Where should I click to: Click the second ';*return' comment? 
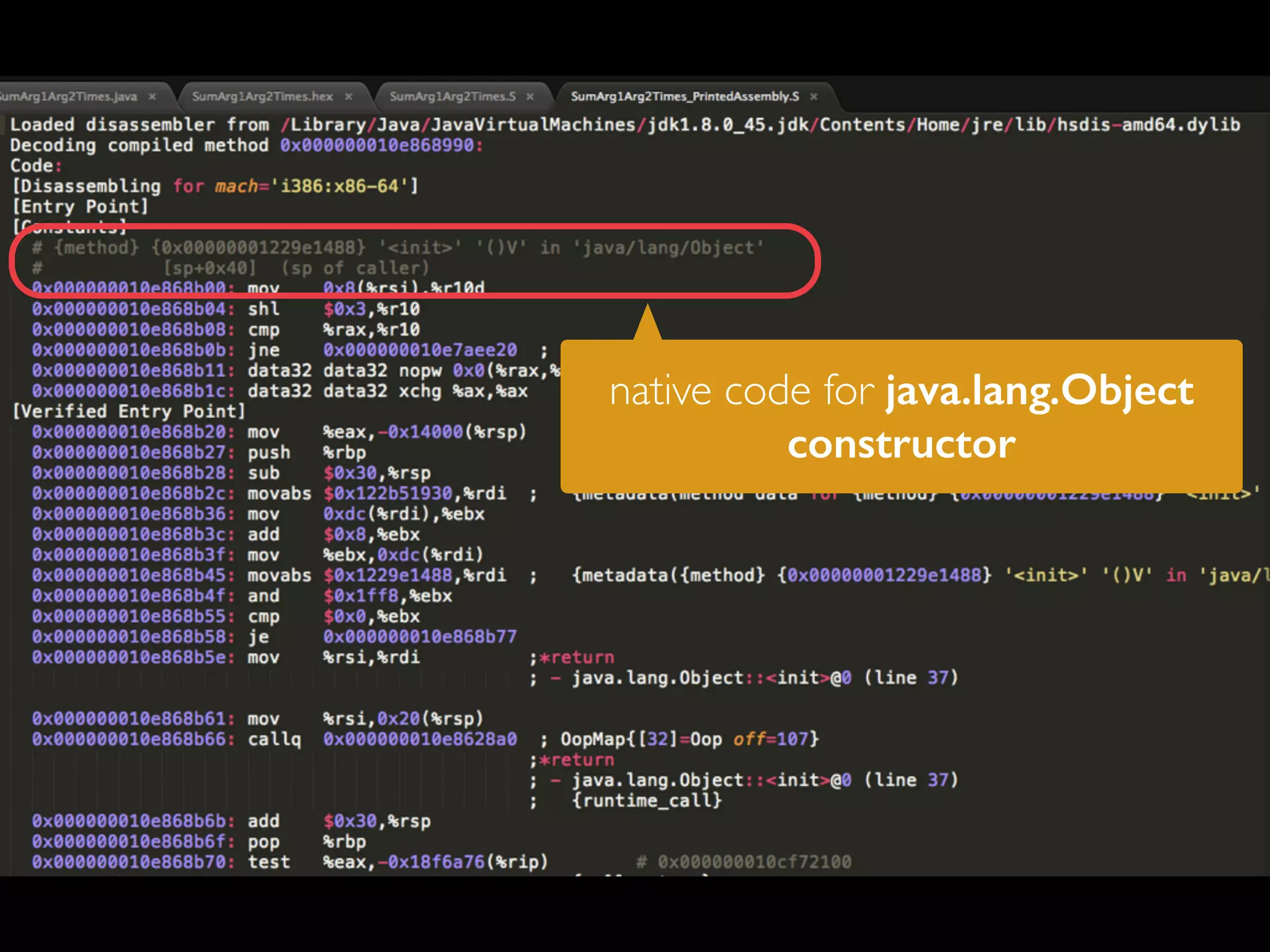pos(572,759)
